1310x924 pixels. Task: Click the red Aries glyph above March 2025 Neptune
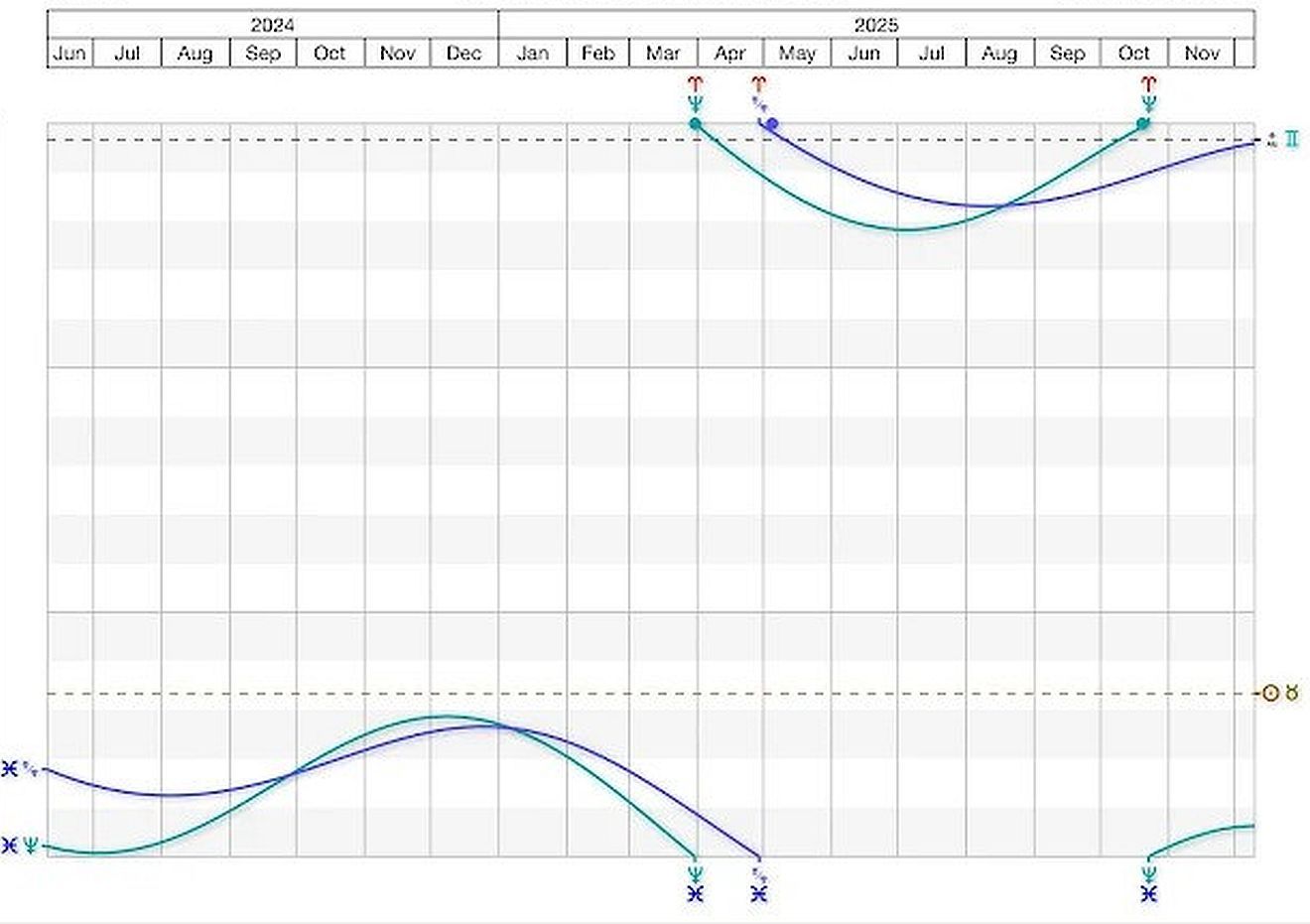click(x=695, y=84)
